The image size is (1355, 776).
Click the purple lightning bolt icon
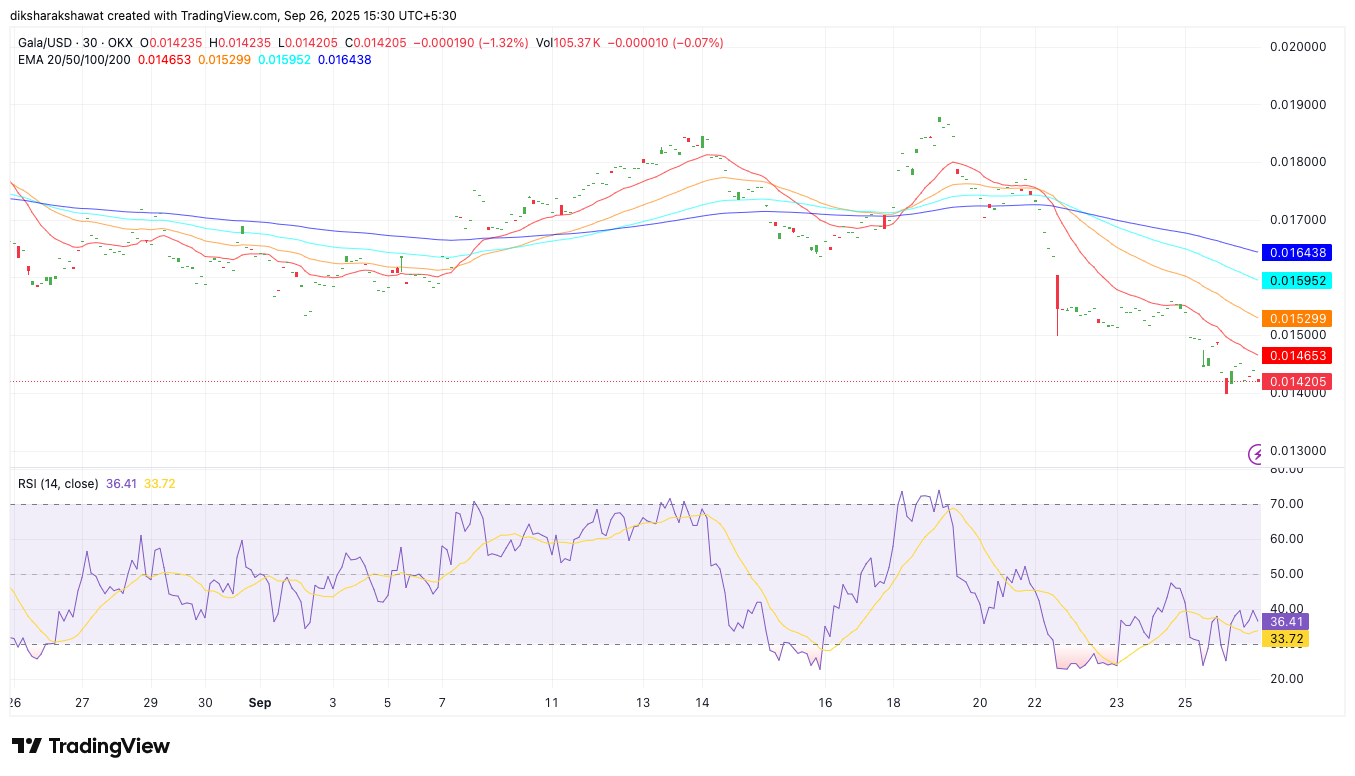1256,454
